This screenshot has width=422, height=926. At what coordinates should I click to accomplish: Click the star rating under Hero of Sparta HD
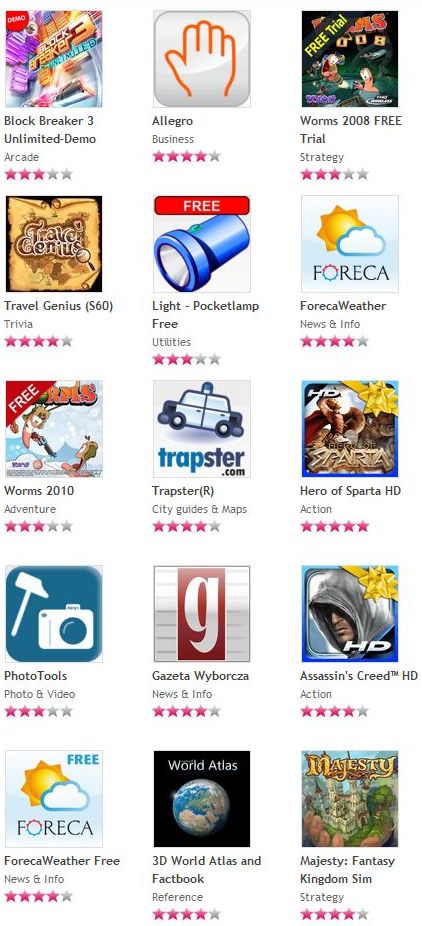(x=335, y=526)
